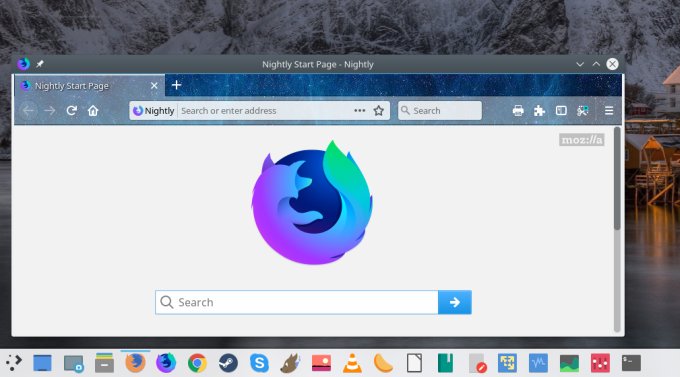This screenshot has width=680, height=377.
Task: Click the pin icon in title bar
Action: tap(40, 64)
